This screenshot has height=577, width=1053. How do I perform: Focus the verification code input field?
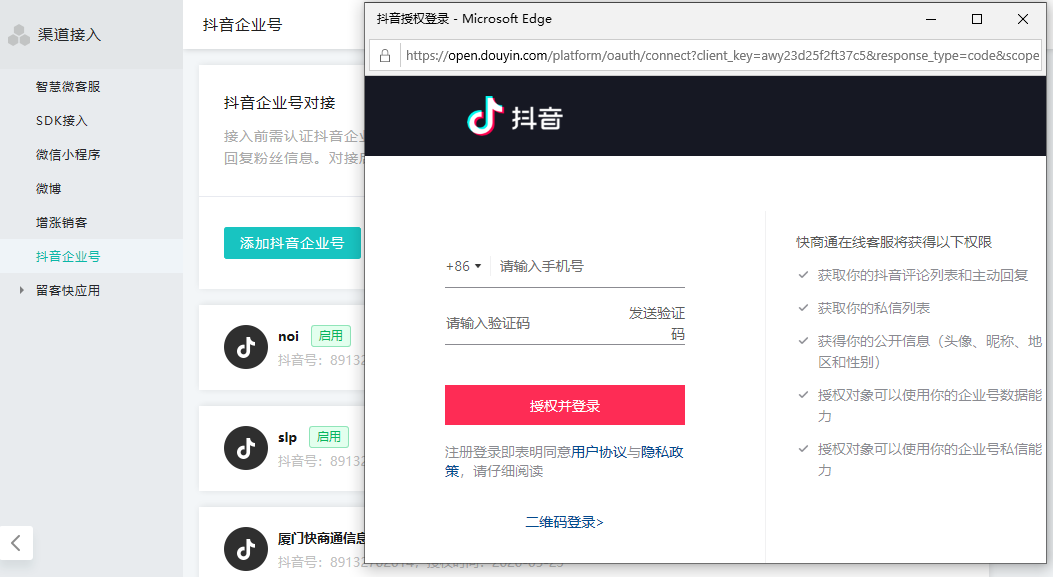530,323
